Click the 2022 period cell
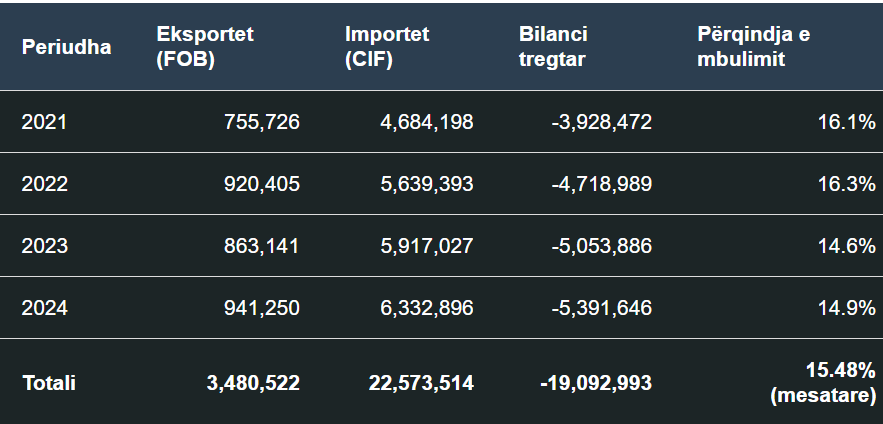The width and height of the screenshot is (883, 424). pyautogui.click(x=44, y=184)
